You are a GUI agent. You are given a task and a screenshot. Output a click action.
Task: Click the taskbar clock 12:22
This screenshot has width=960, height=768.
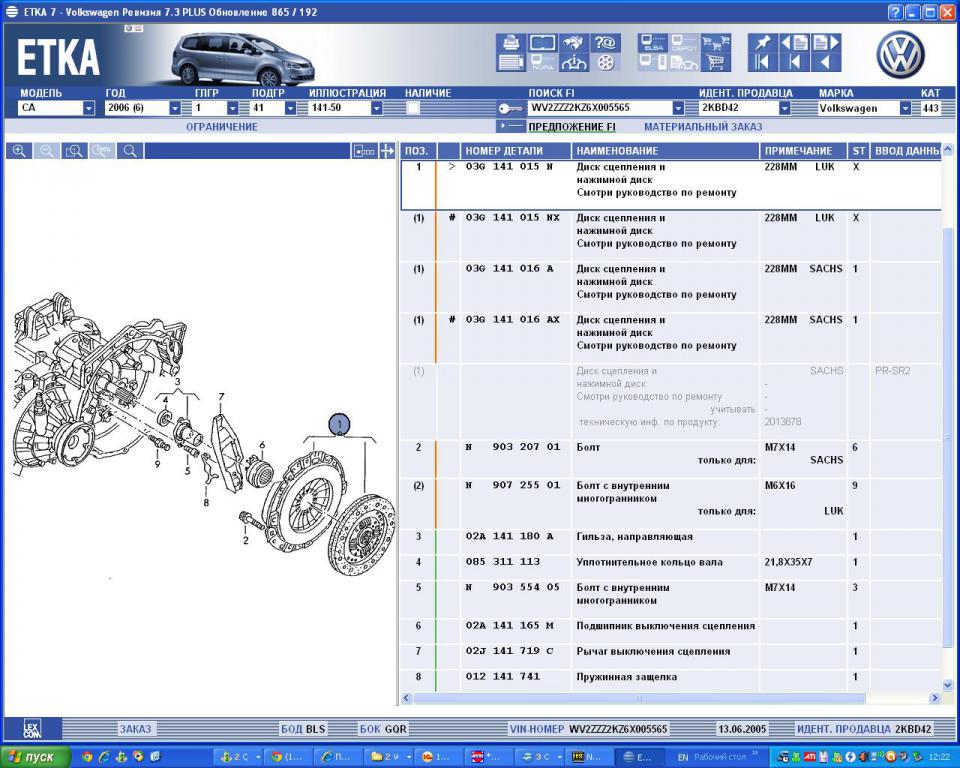939,757
